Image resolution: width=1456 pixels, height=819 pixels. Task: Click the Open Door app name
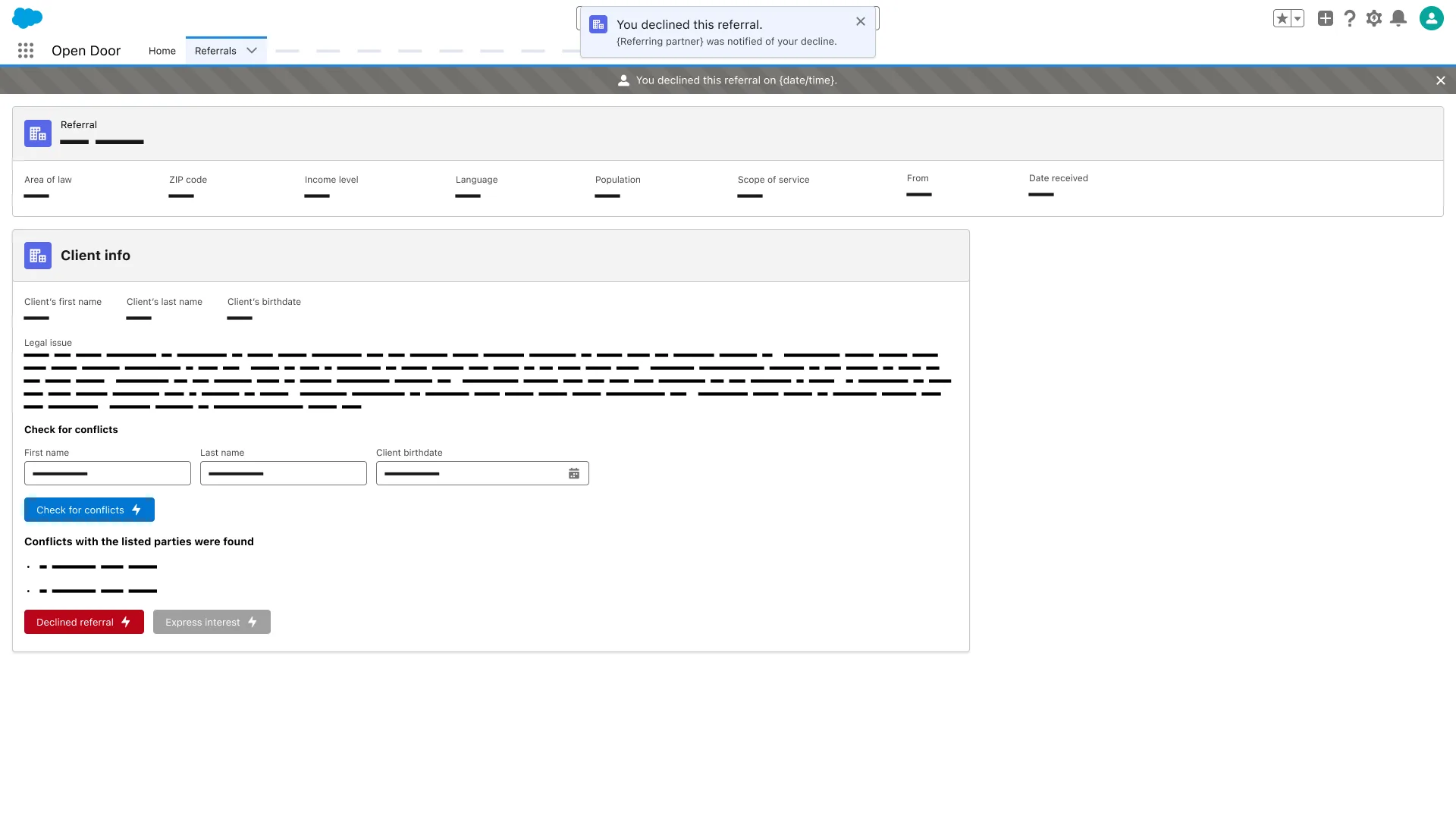click(x=86, y=51)
